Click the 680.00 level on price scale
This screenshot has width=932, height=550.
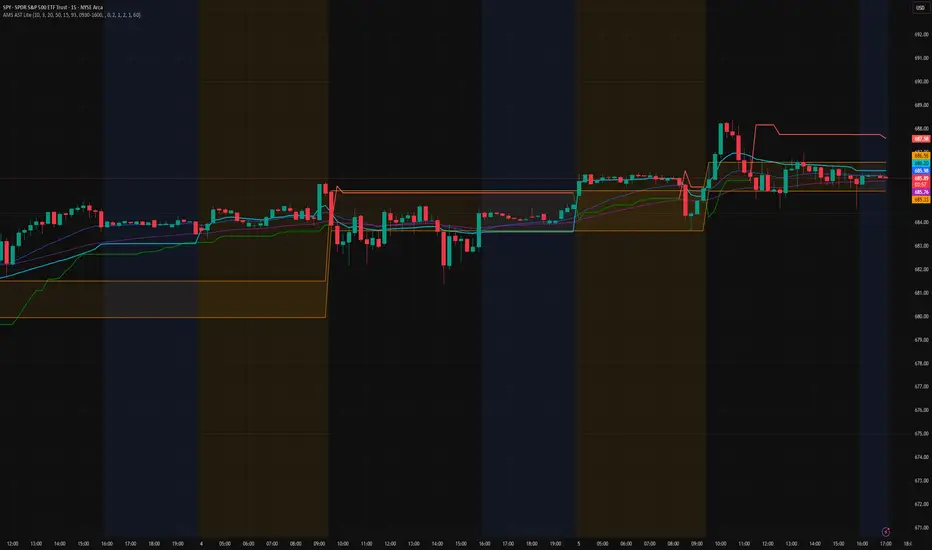[x=921, y=316]
